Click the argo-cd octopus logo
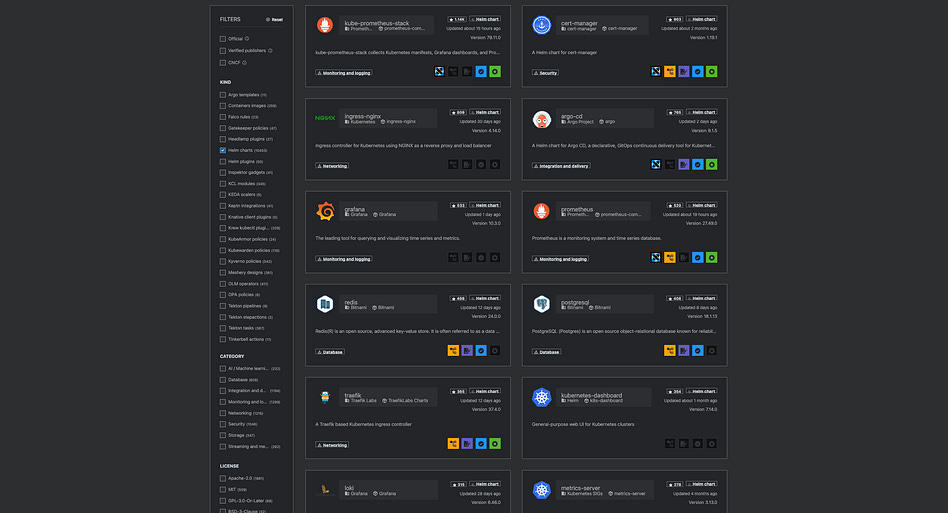 click(541, 119)
